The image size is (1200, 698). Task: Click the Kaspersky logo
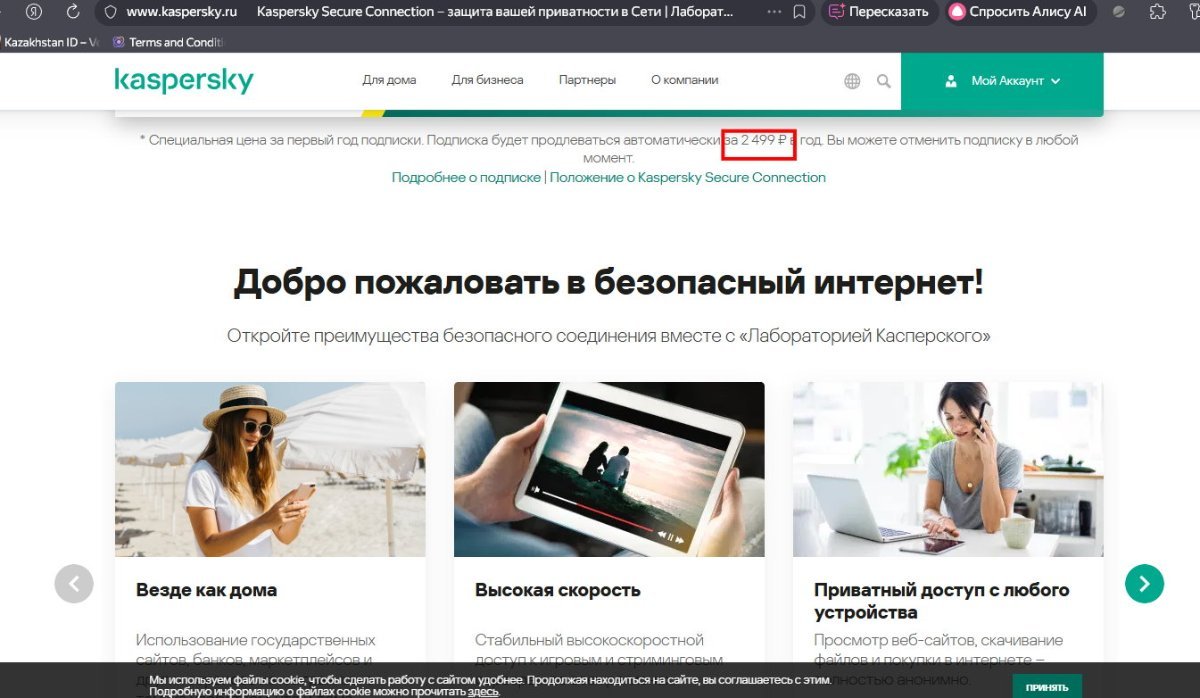[184, 81]
